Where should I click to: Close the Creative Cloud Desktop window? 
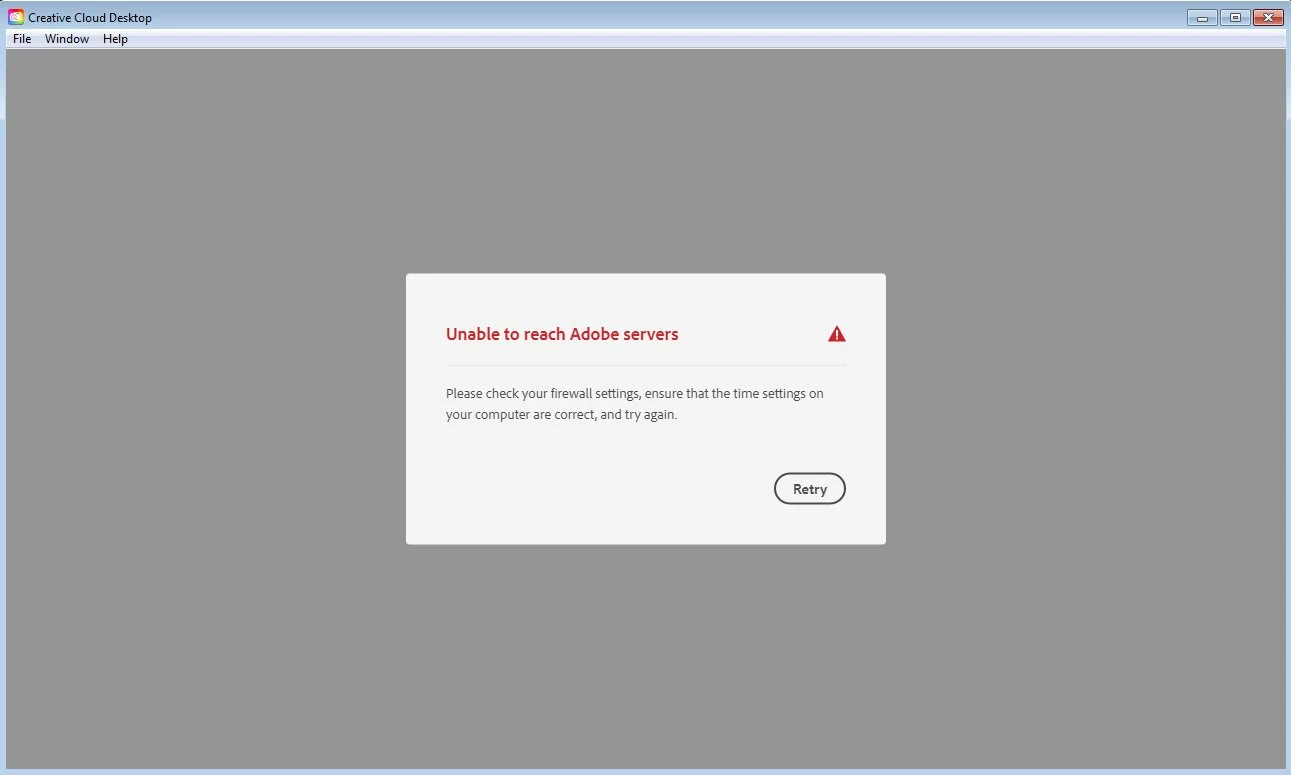tap(1268, 17)
